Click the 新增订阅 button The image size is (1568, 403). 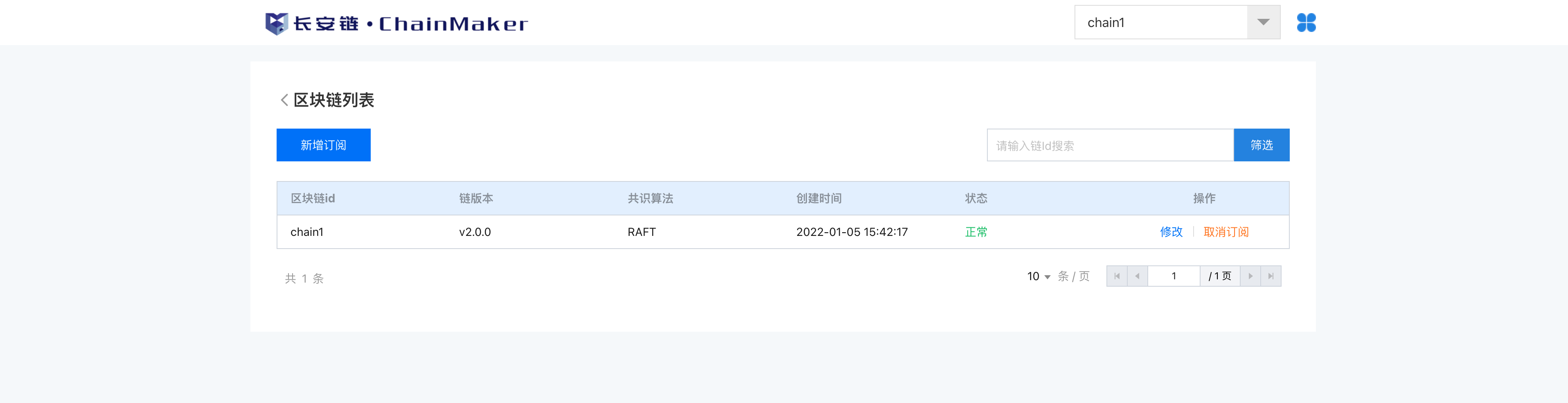(323, 145)
